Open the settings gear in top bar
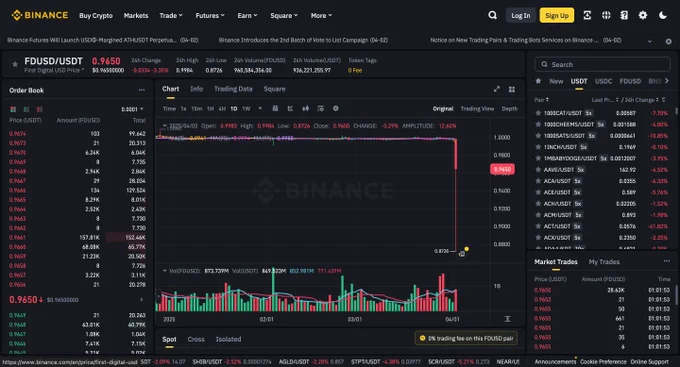The width and height of the screenshot is (680, 367). [x=643, y=15]
